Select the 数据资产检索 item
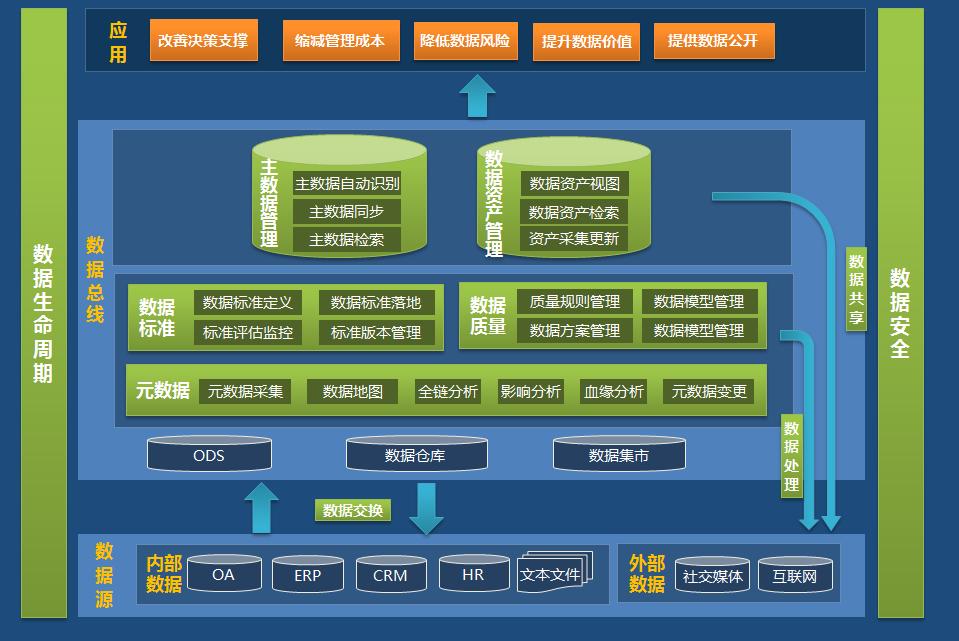The image size is (959, 641). pyautogui.click(x=574, y=212)
